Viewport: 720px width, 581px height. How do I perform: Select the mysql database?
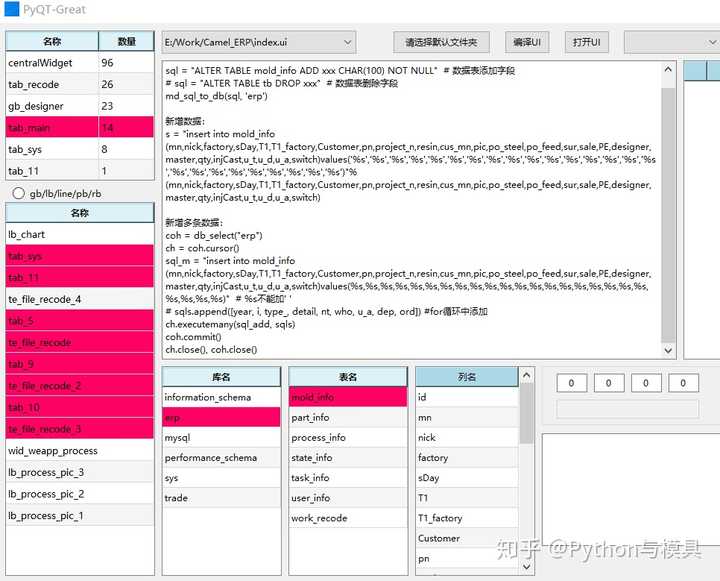(221, 438)
